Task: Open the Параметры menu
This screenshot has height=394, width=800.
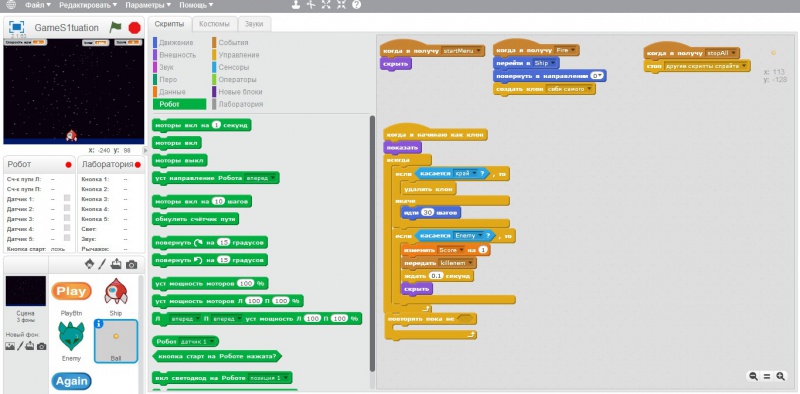Action: pyautogui.click(x=148, y=5)
